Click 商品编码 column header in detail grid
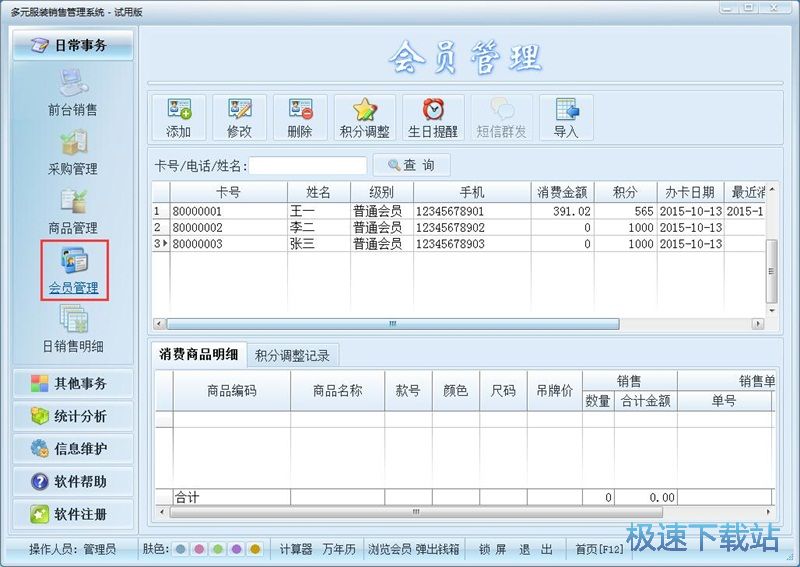Screen dimensions: 800x567 [232, 391]
